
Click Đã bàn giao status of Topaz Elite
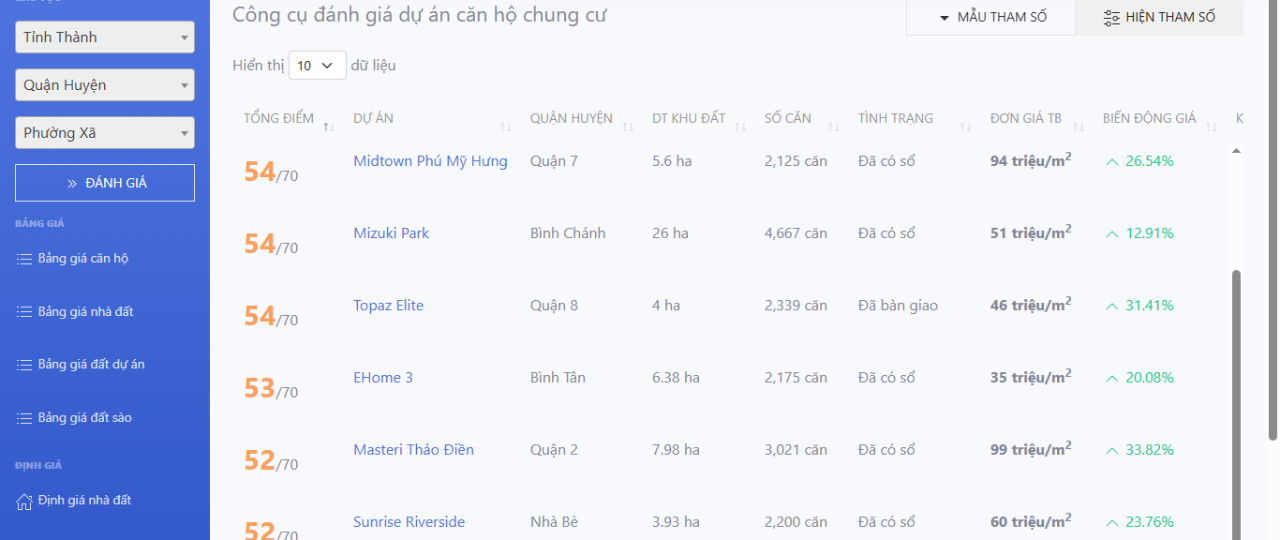(x=898, y=305)
